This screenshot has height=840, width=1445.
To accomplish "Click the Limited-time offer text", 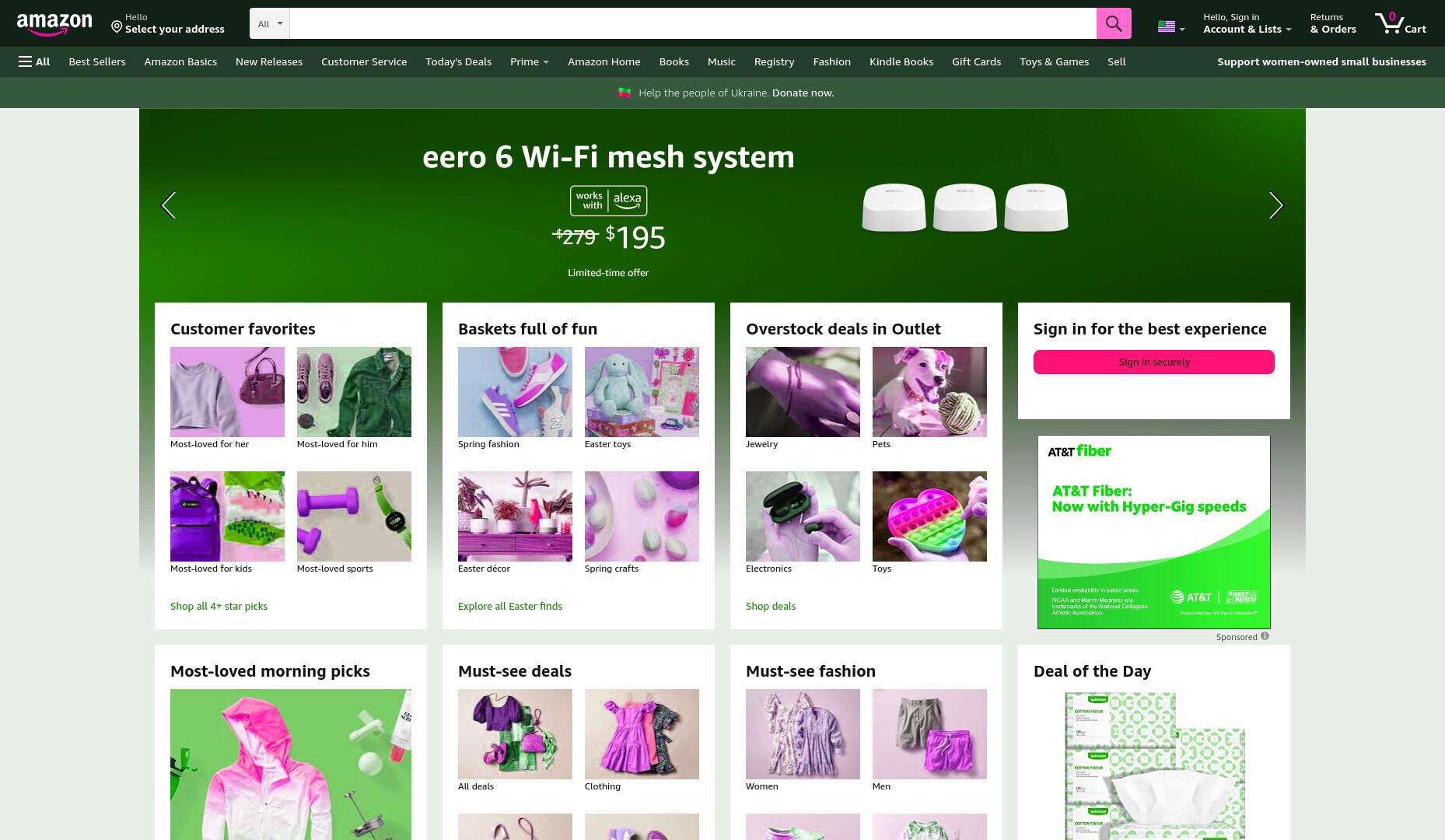I will pyautogui.click(x=608, y=272).
